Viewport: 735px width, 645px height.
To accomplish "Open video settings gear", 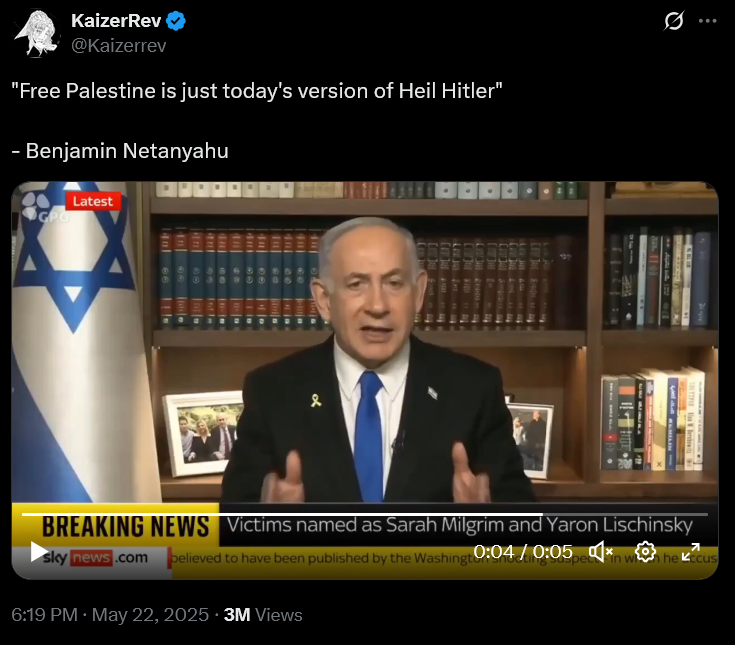I will click(645, 552).
